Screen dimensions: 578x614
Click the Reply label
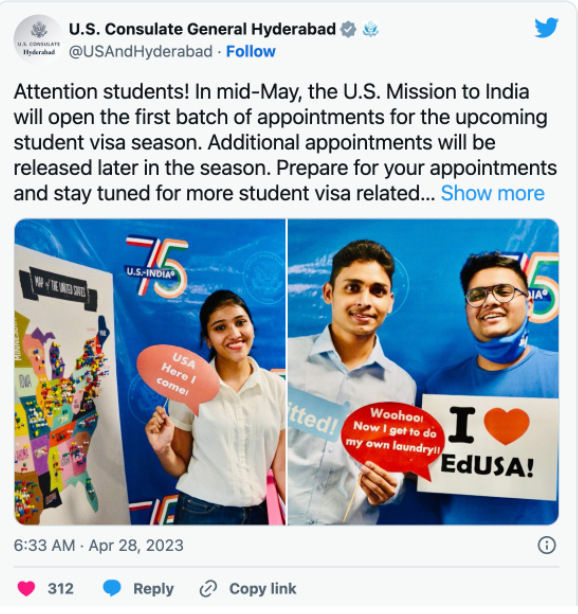pos(154,589)
